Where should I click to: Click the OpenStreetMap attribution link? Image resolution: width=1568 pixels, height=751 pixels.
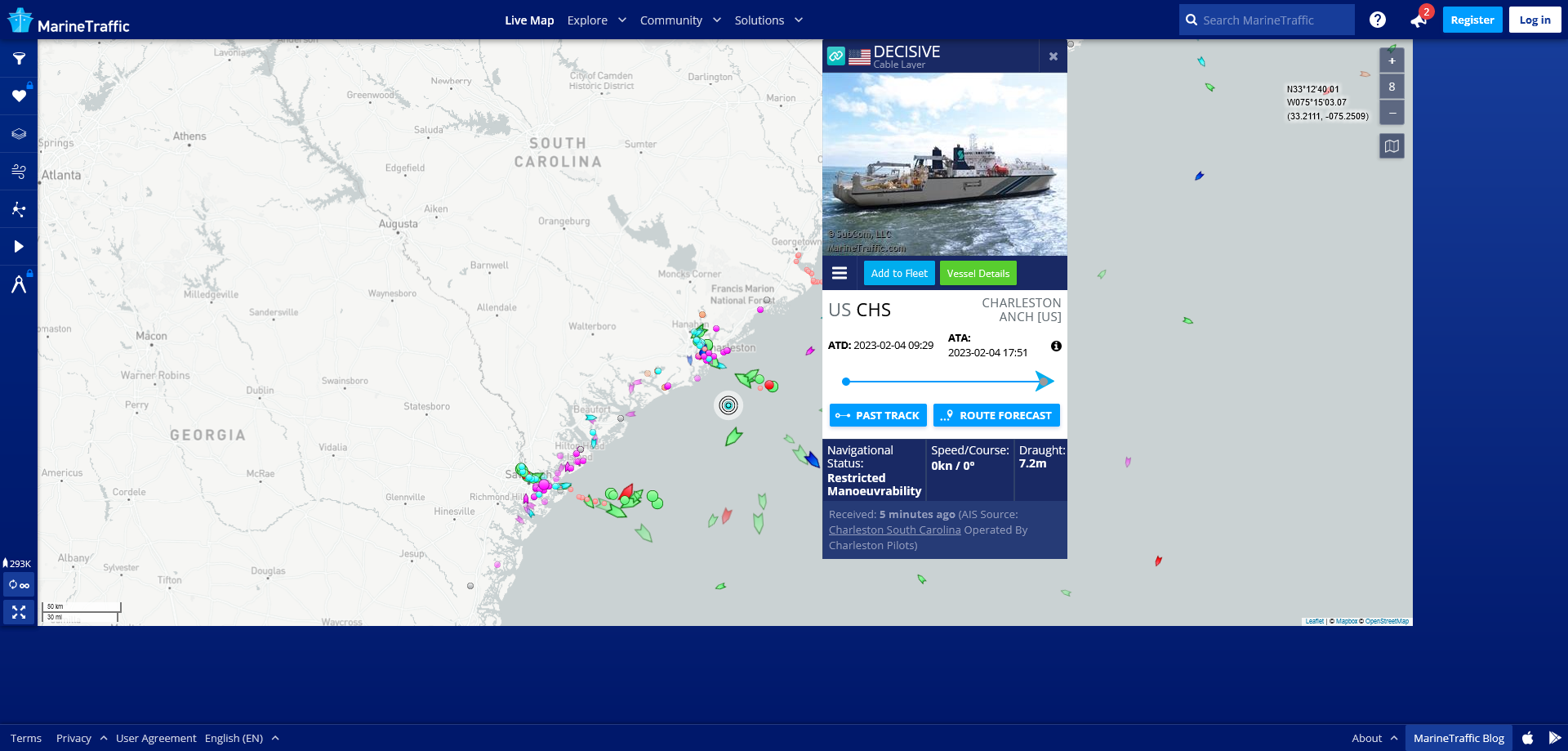click(1387, 621)
